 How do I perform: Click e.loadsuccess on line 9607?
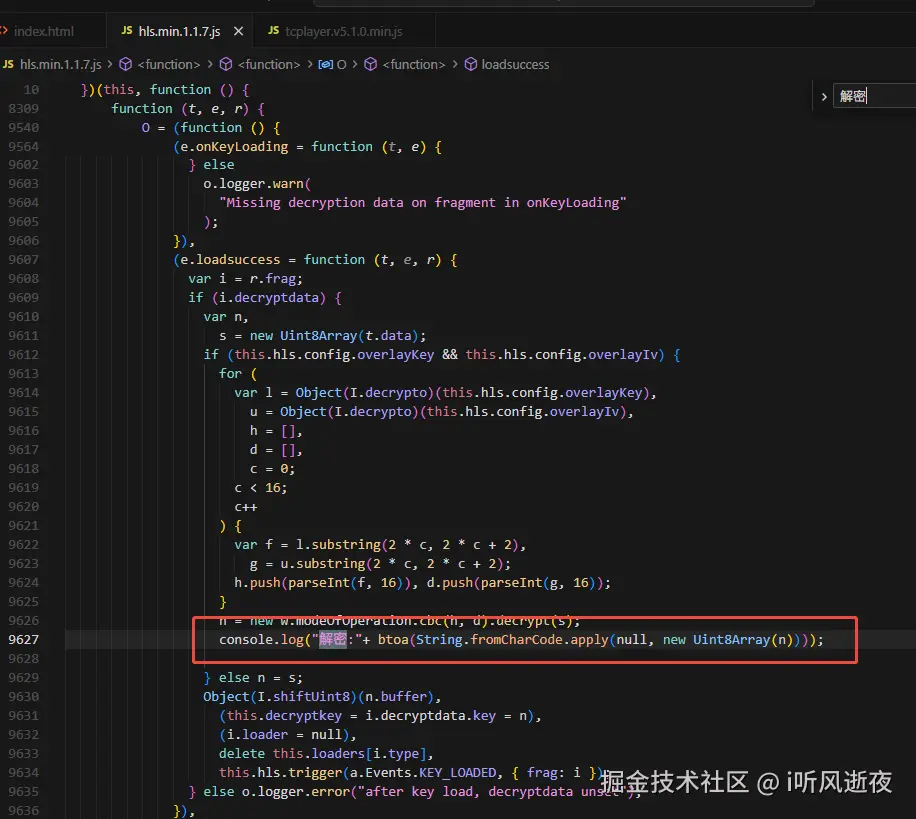(230, 259)
